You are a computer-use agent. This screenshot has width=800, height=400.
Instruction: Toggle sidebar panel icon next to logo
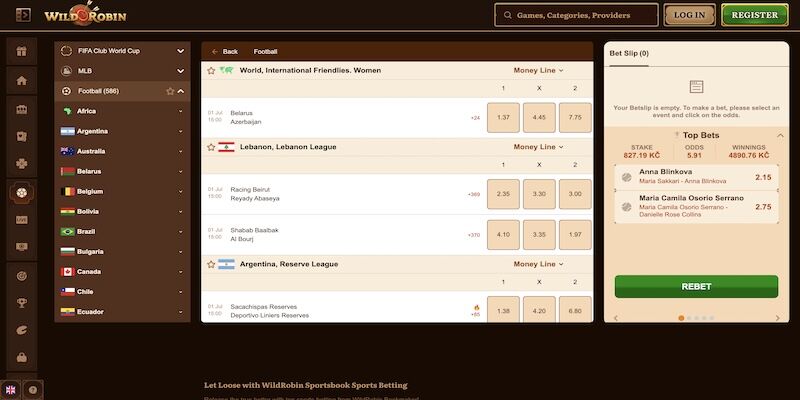(23, 15)
